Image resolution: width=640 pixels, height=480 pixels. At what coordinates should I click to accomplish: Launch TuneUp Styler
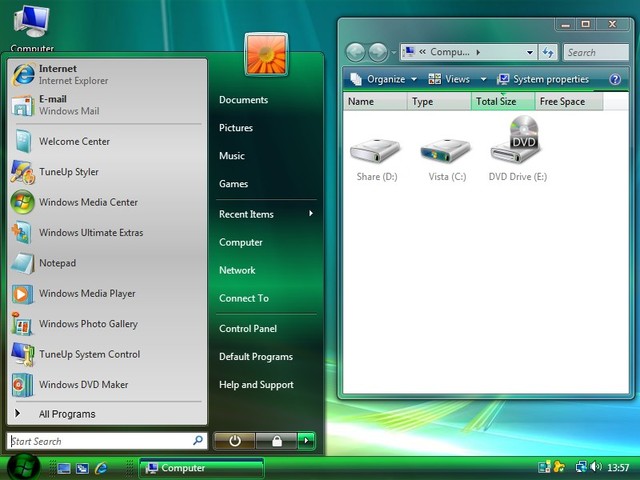click(107, 172)
